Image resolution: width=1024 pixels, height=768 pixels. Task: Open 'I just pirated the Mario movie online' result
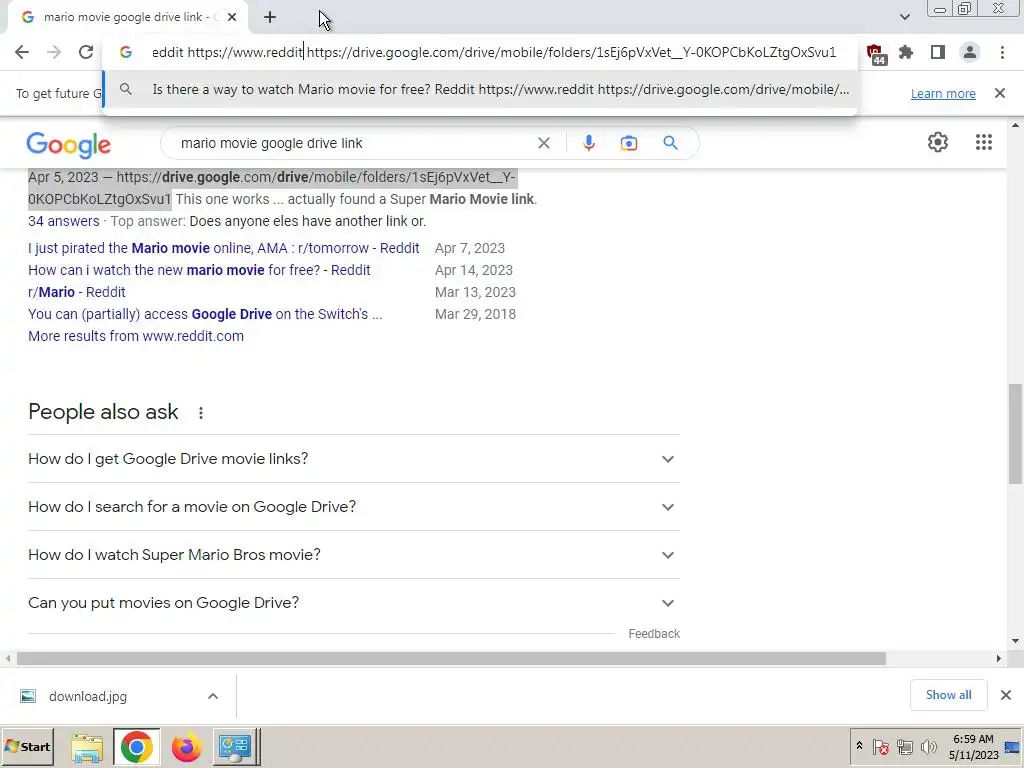(x=223, y=248)
